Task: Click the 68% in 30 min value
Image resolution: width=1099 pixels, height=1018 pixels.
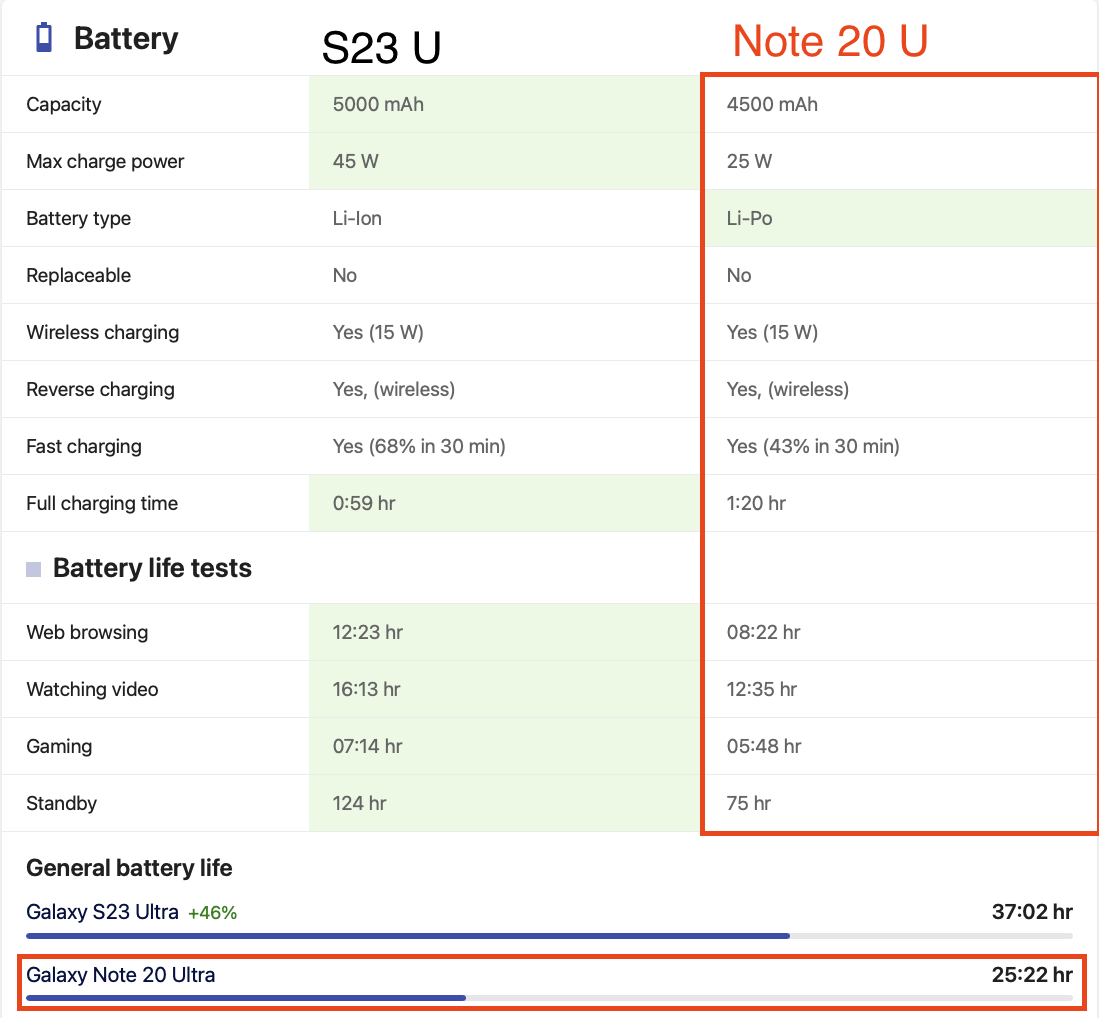Action: point(419,447)
